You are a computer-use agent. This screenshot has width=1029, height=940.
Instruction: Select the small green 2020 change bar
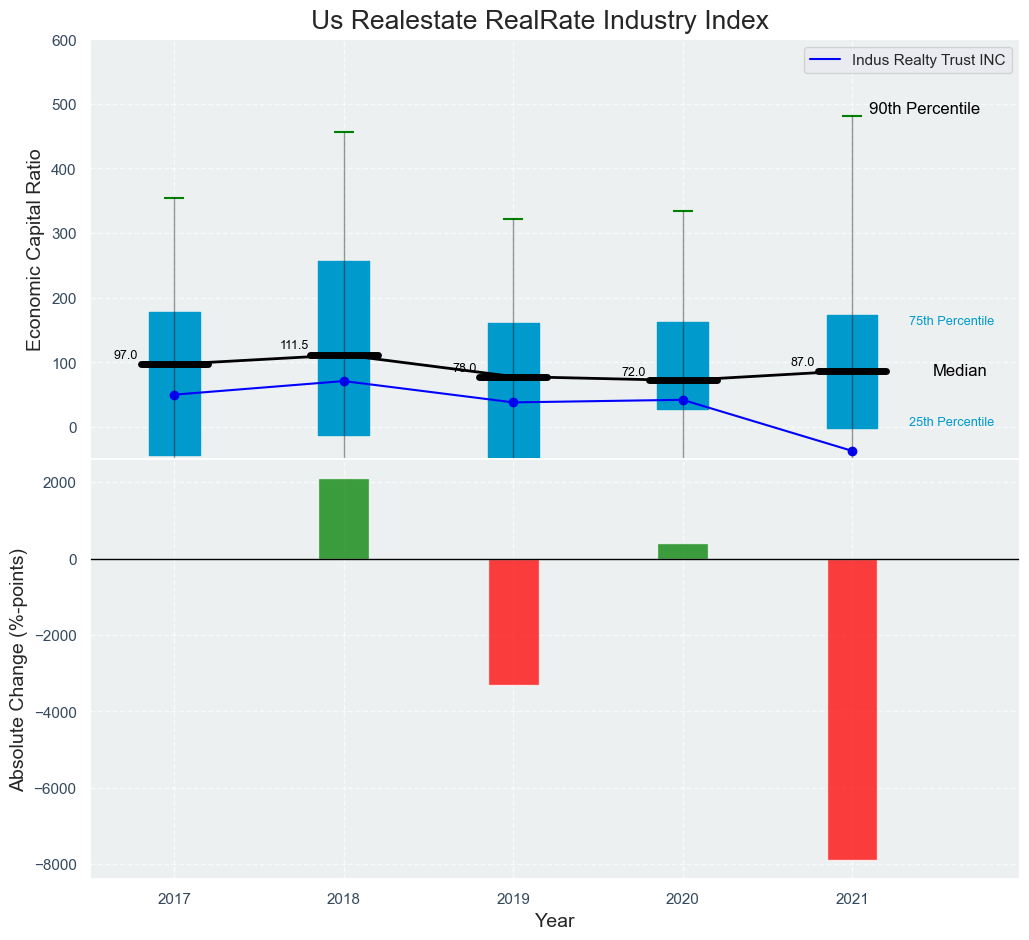[683, 551]
